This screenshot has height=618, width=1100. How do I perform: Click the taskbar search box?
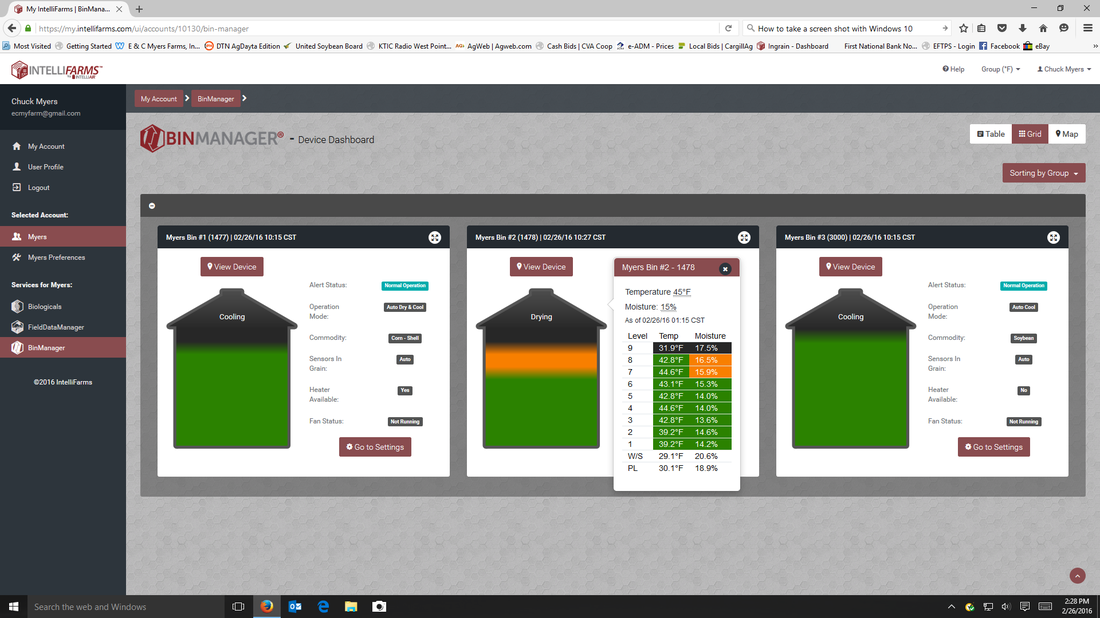coord(126,607)
